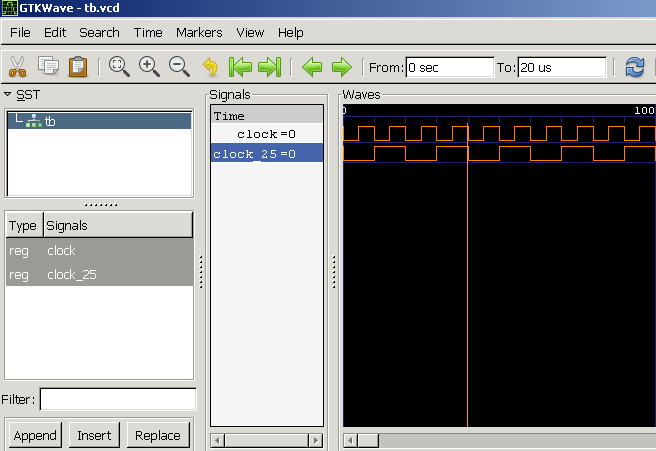Click the GTKWave title bar icon
Image resolution: width=656 pixels, height=451 pixels.
coord(9,8)
